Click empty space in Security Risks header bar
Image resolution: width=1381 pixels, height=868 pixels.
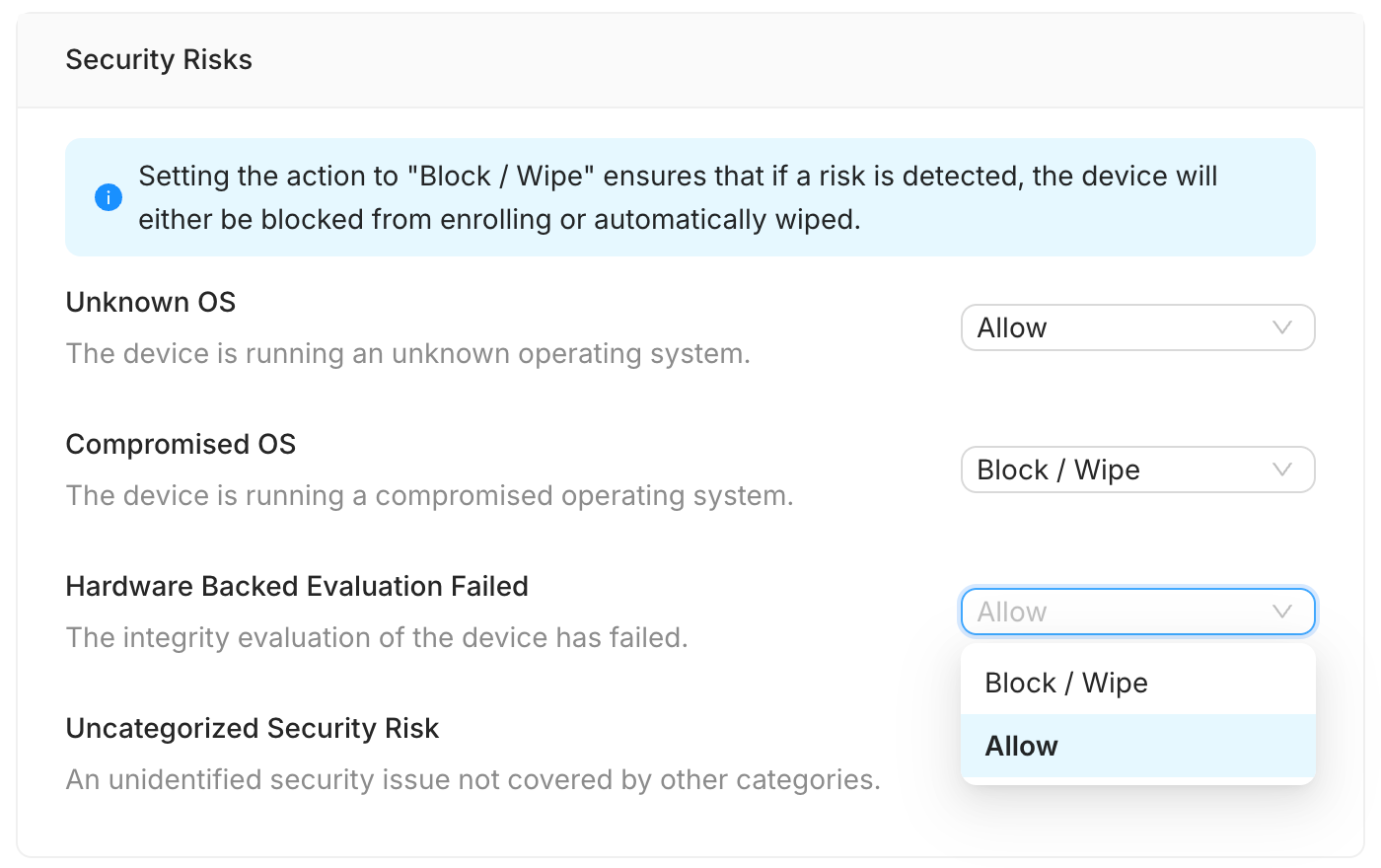(789, 60)
